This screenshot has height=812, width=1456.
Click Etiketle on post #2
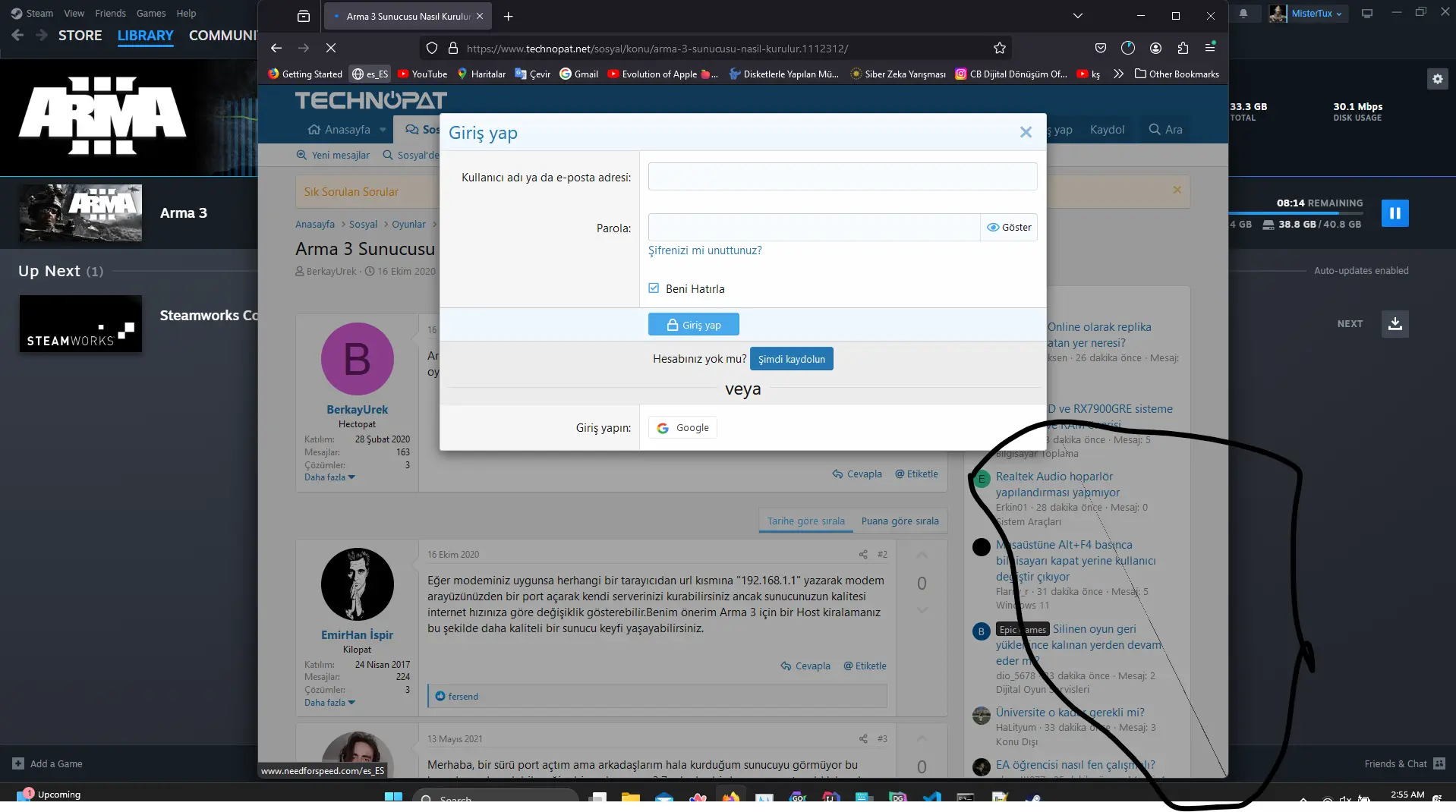865,666
